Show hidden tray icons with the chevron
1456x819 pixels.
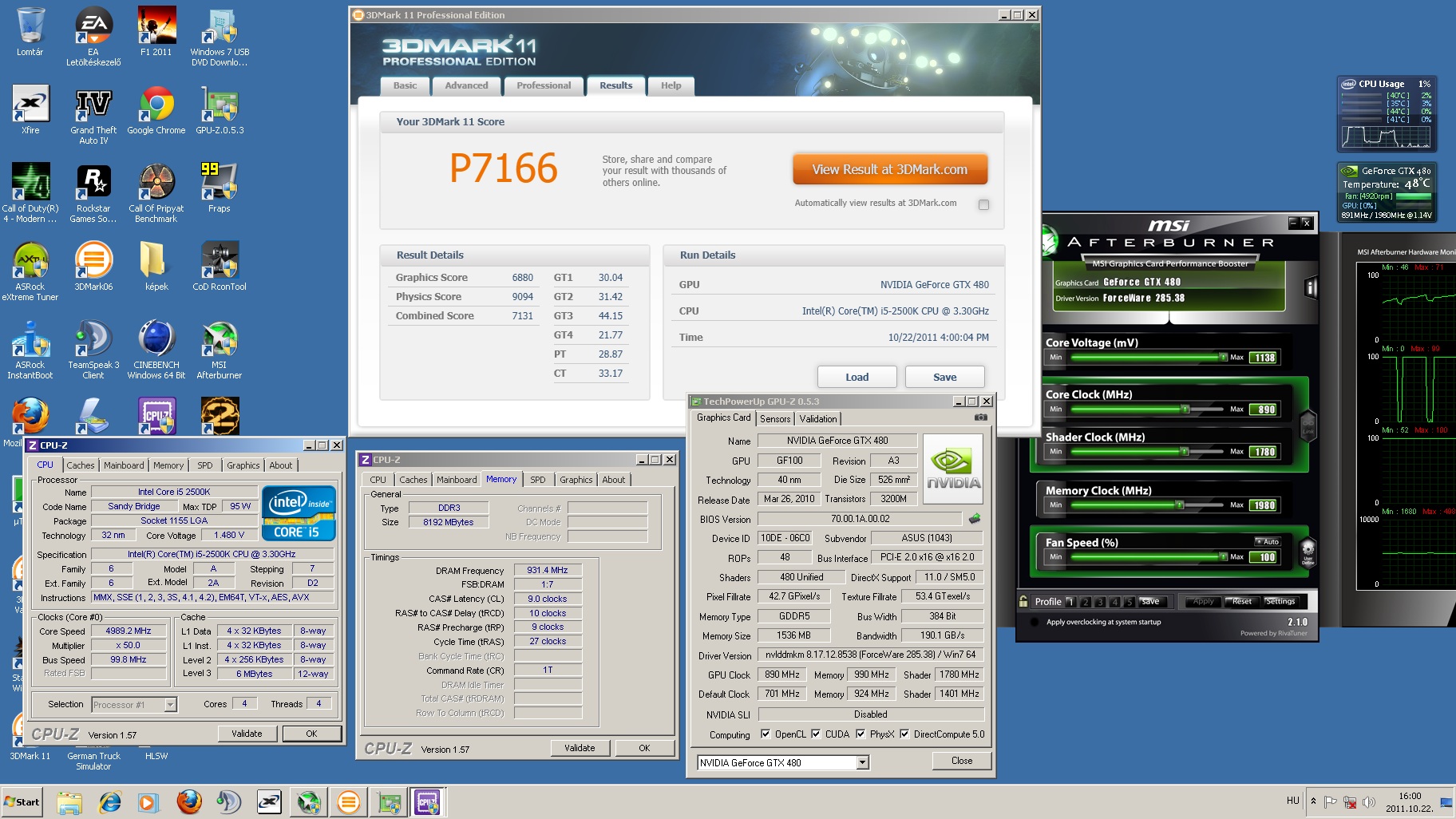[x=1313, y=801]
